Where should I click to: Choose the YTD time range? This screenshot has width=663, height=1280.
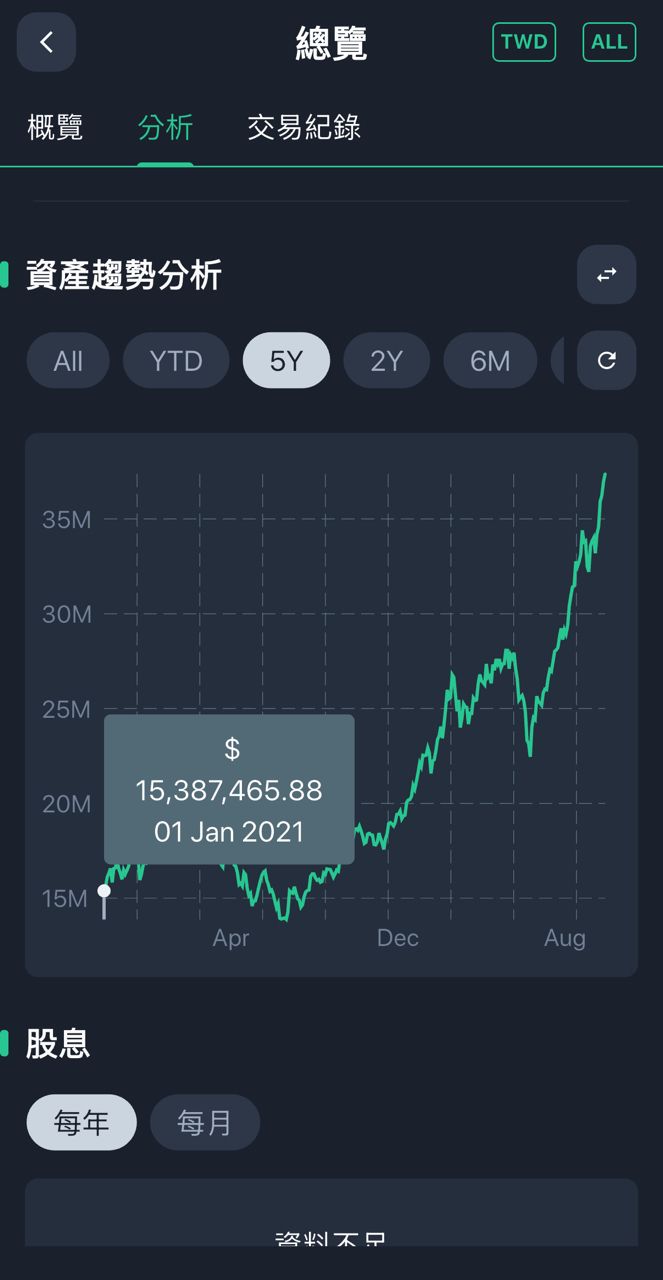click(x=176, y=360)
